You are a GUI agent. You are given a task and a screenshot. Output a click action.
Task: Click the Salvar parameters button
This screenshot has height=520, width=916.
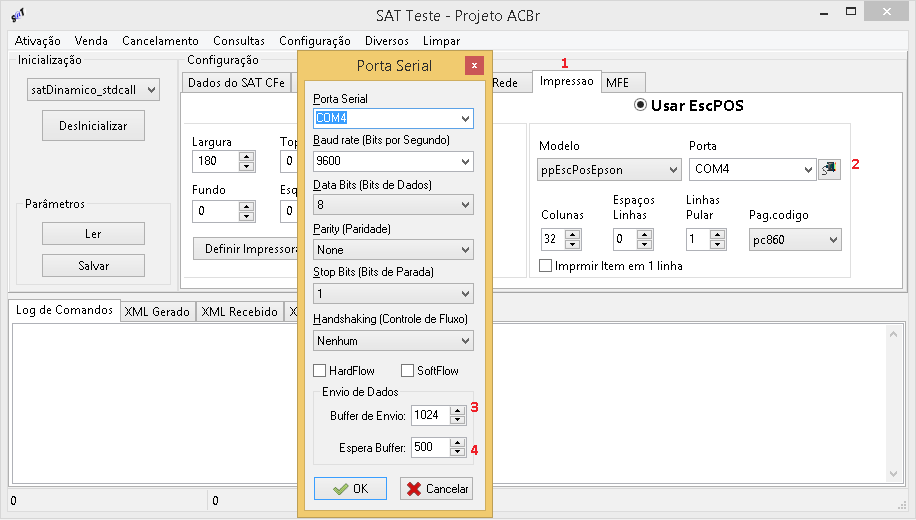93,266
